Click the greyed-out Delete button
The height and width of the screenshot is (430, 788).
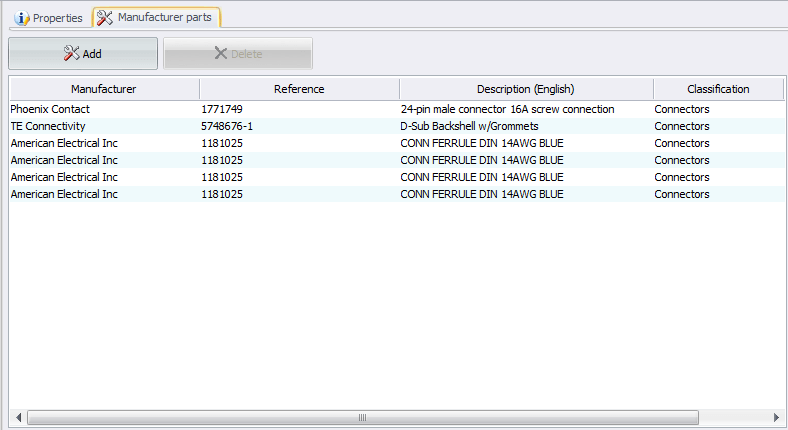(x=238, y=53)
